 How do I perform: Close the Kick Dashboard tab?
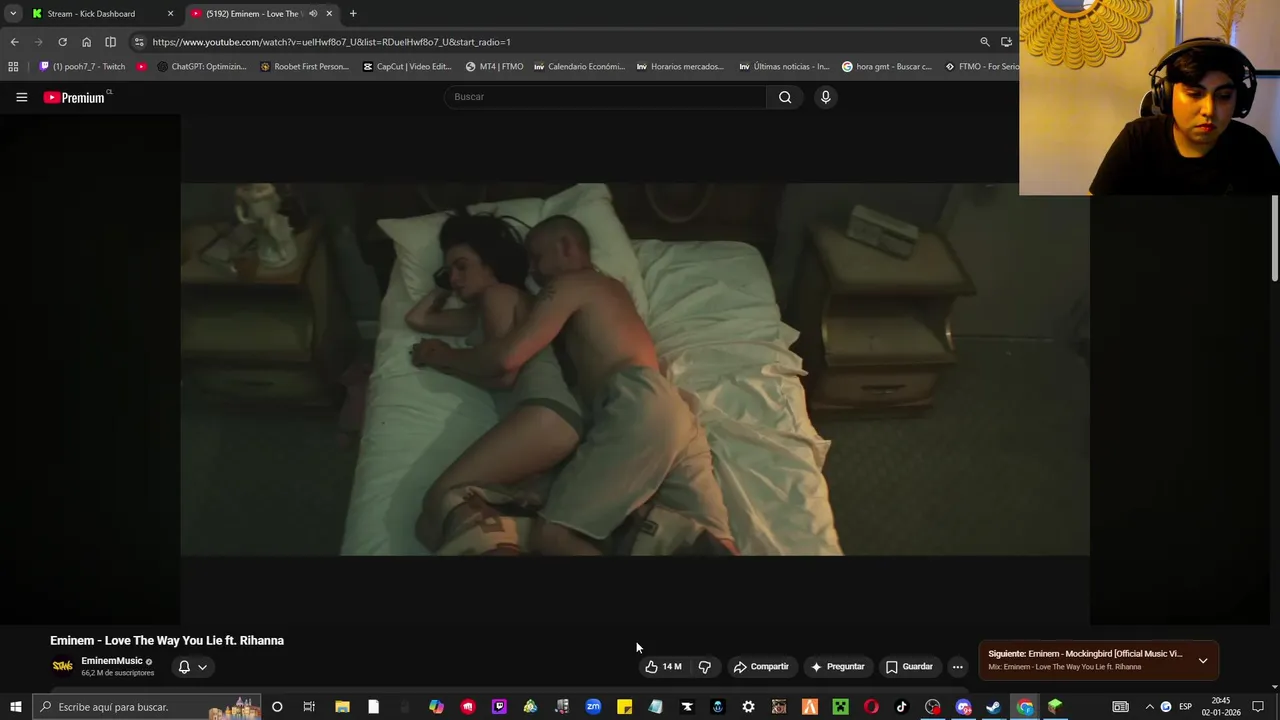[x=170, y=14]
